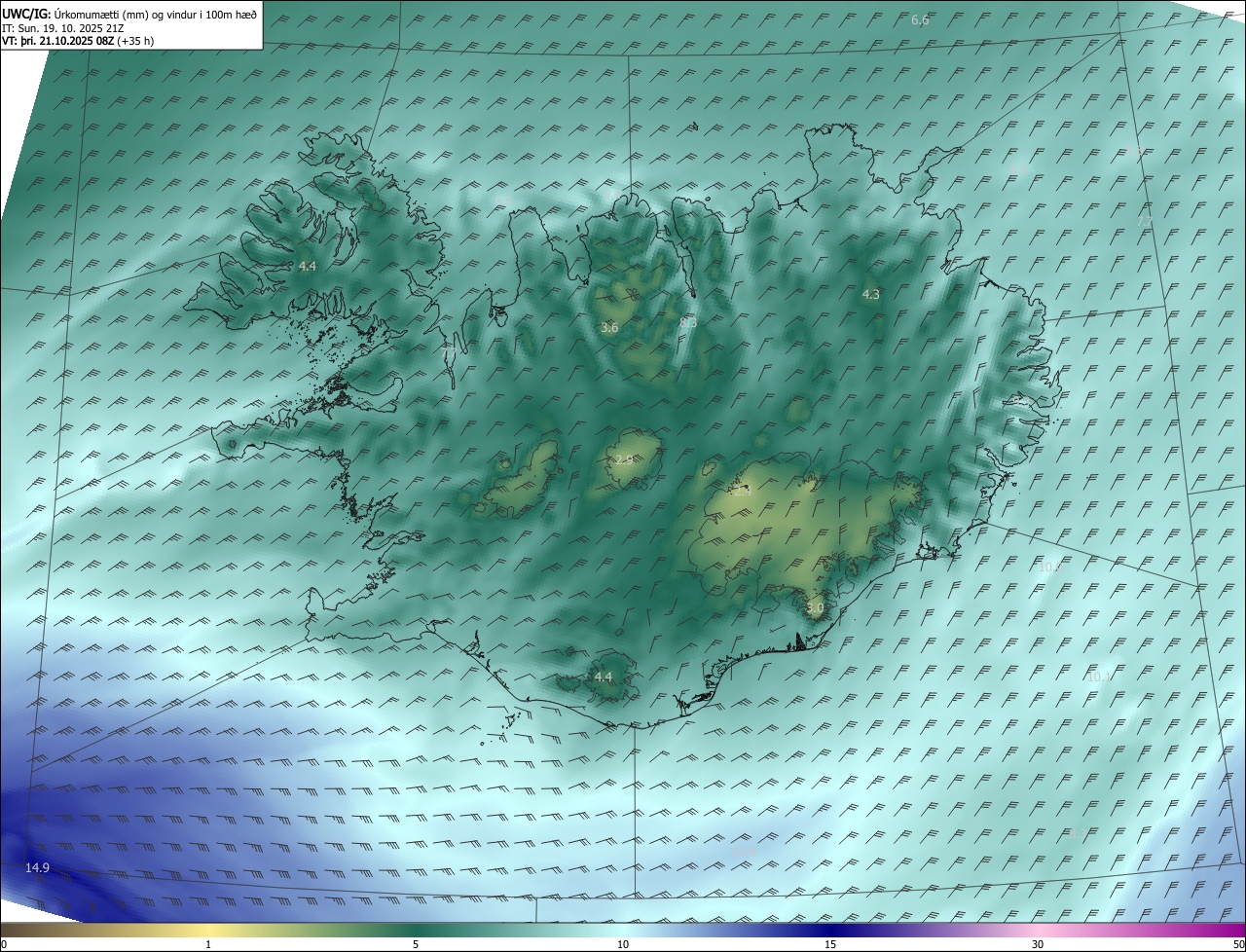Click the 8.3 value on the map
This screenshot has height=952, width=1246.
click(x=688, y=321)
